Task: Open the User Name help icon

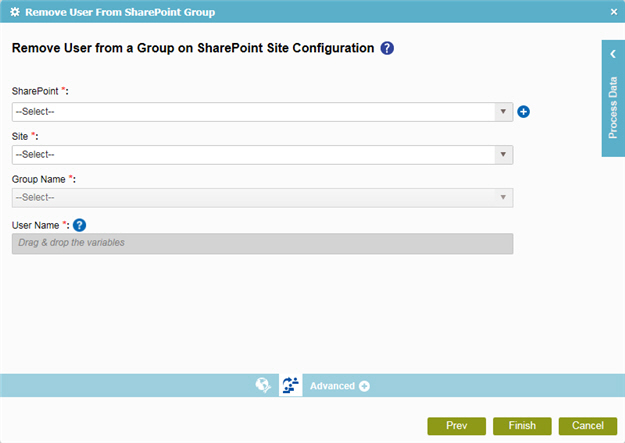Action: point(79,225)
